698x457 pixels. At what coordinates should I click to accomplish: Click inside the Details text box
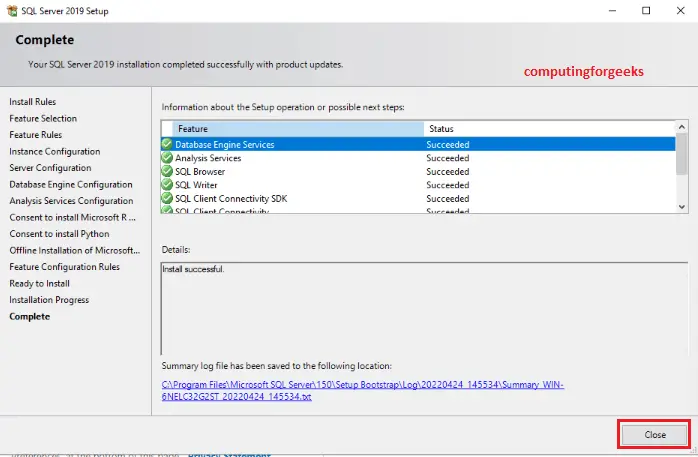click(424, 308)
